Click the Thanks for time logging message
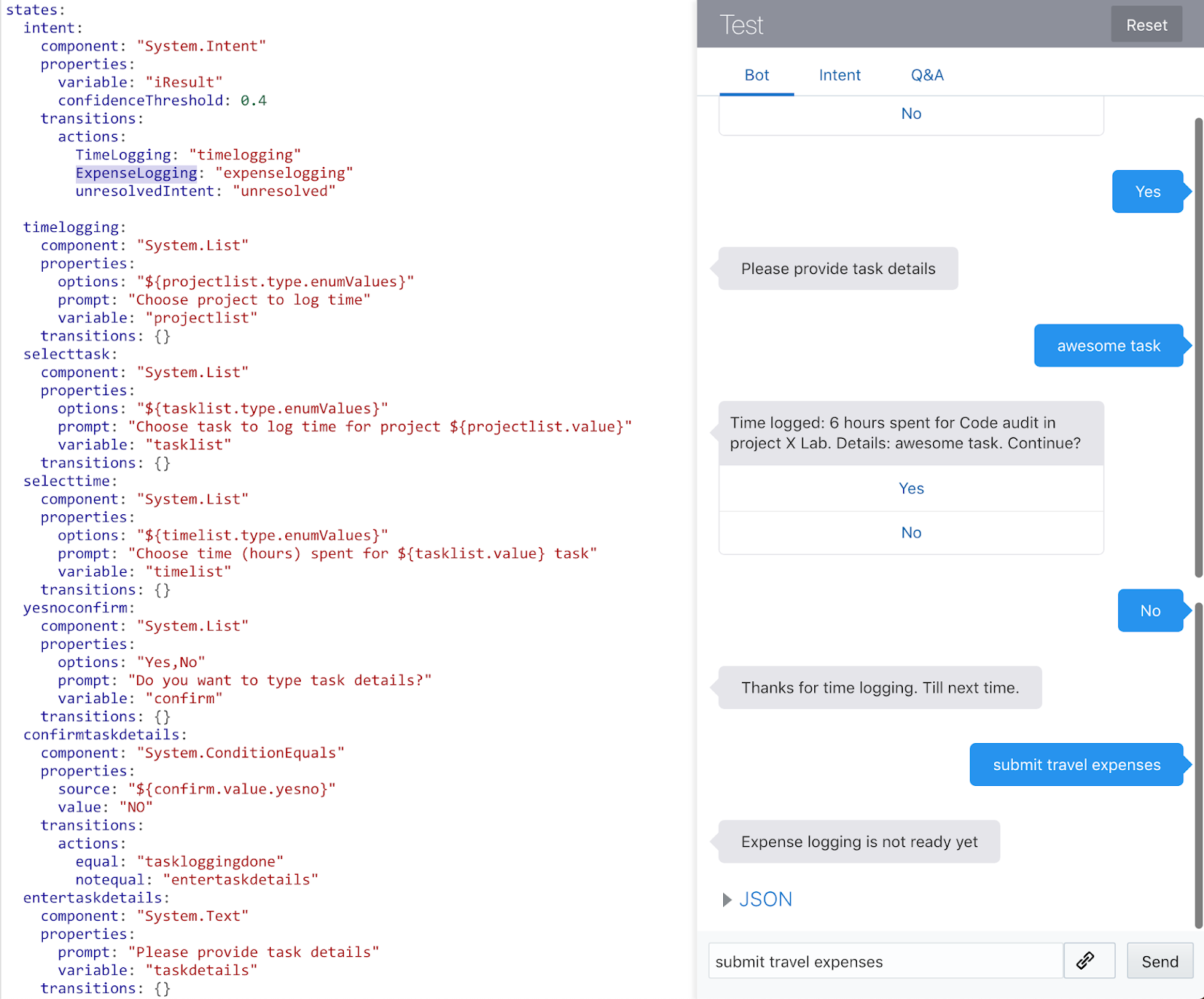 879,687
